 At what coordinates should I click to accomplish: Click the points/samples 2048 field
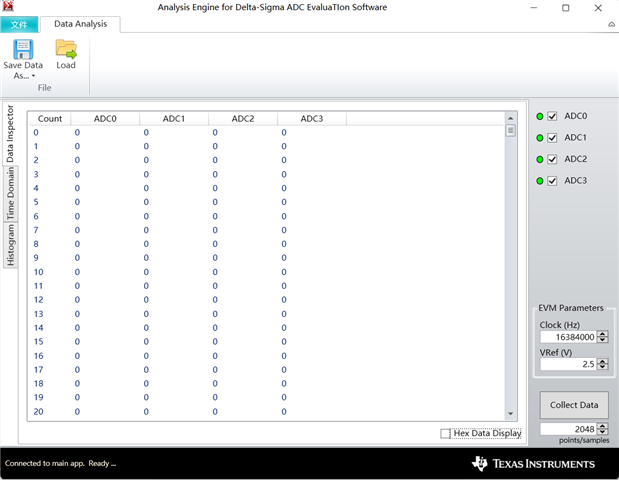tap(569, 429)
